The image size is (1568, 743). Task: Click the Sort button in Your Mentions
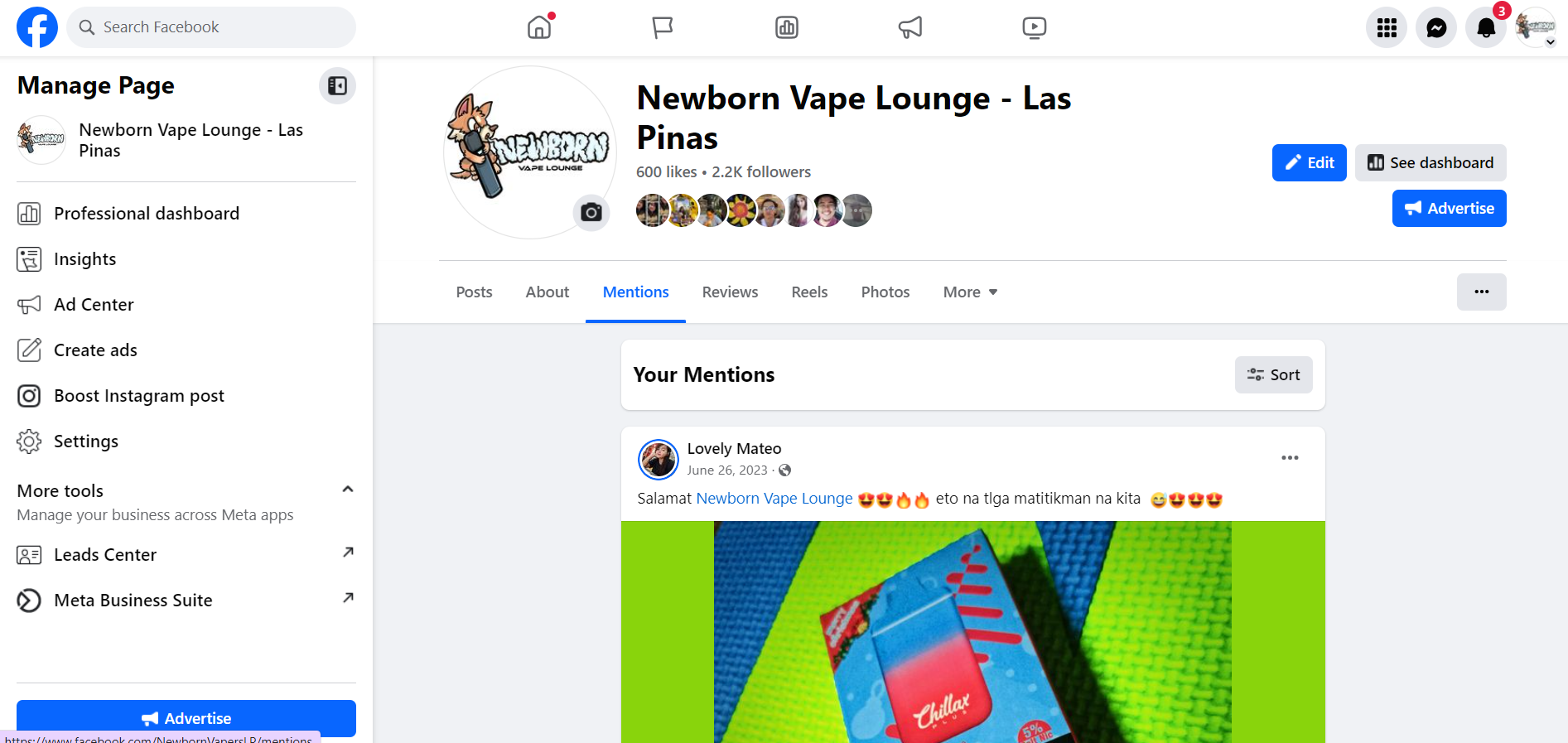pyautogui.click(x=1273, y=374)
